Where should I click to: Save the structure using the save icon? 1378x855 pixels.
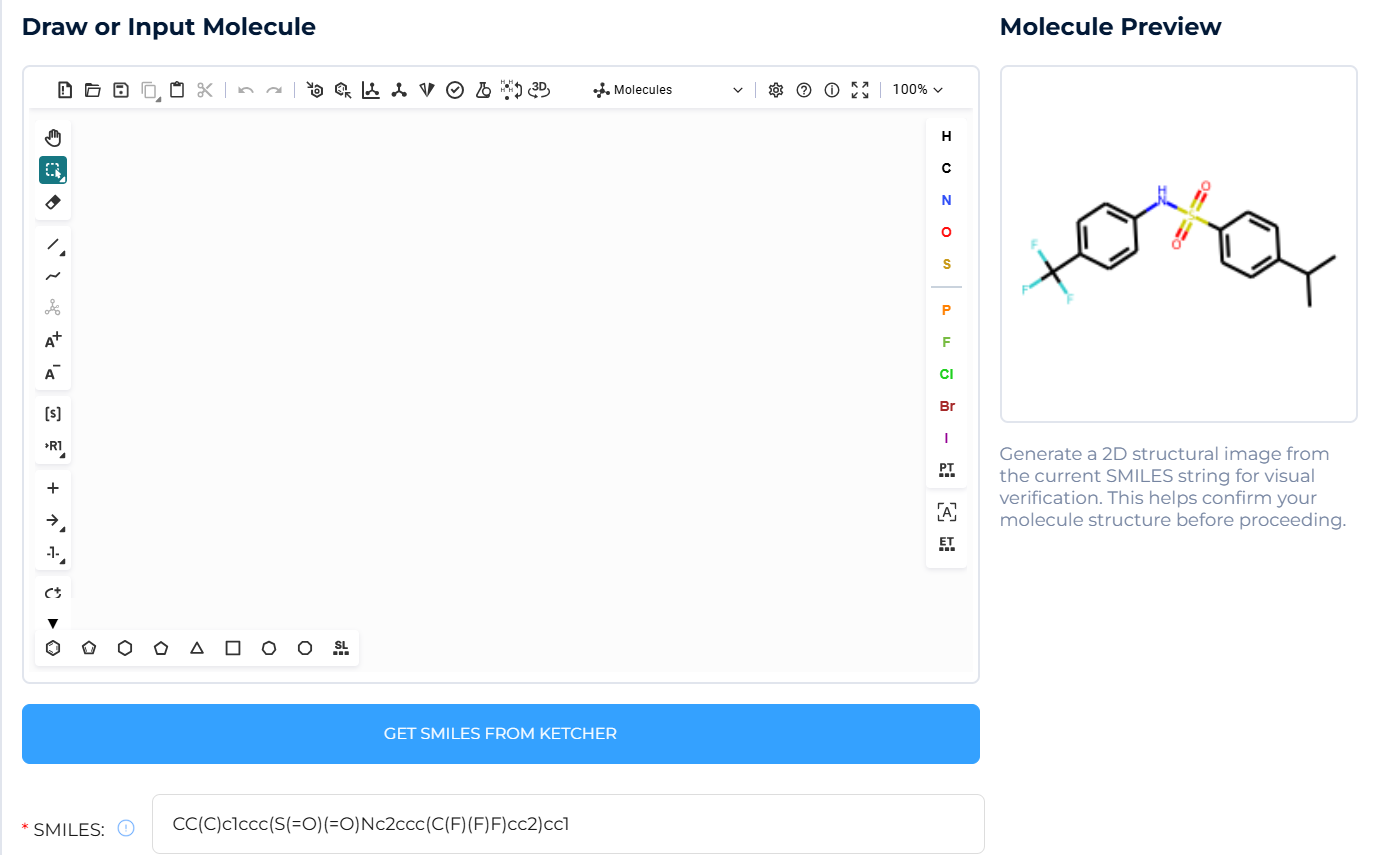click(x=120, y=89)
